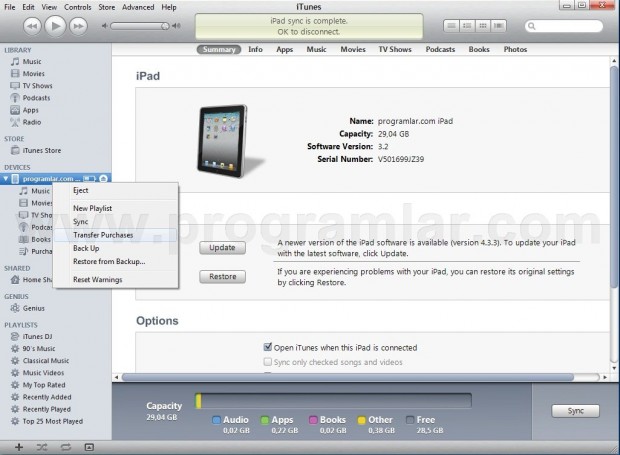620x455 pixels.
Task: Click the add playlist plus button
Action: [19, 447]
